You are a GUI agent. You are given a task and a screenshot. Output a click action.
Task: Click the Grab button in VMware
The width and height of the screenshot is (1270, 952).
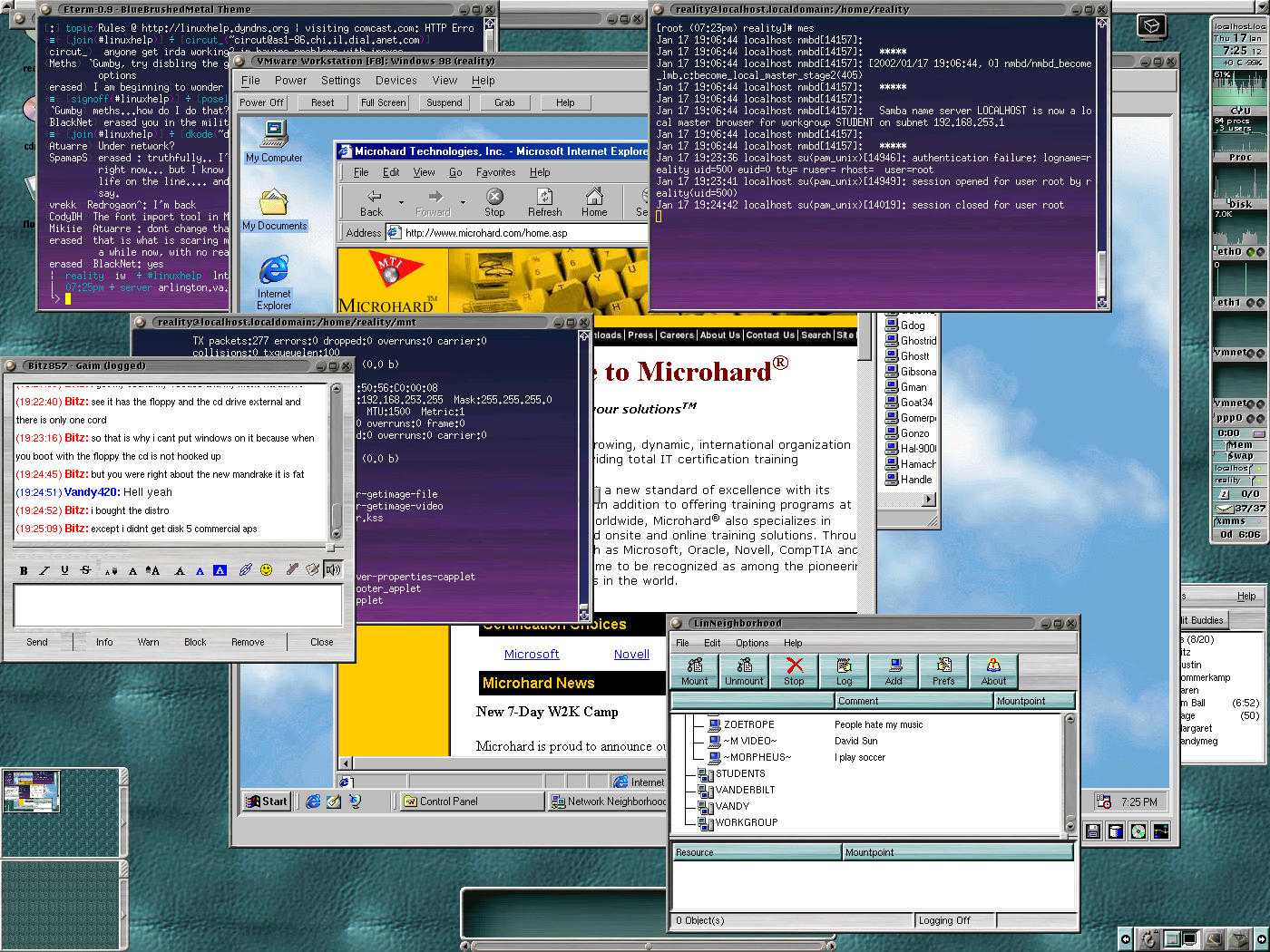pos(504,102)
